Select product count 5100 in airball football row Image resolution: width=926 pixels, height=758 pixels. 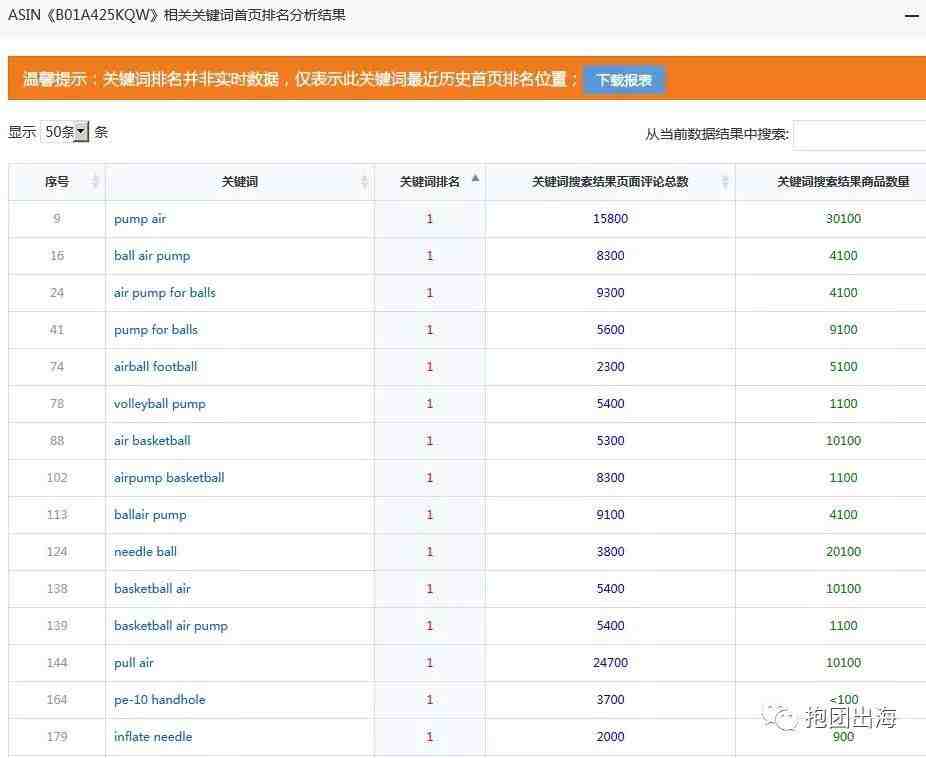(x=843, y=367)
